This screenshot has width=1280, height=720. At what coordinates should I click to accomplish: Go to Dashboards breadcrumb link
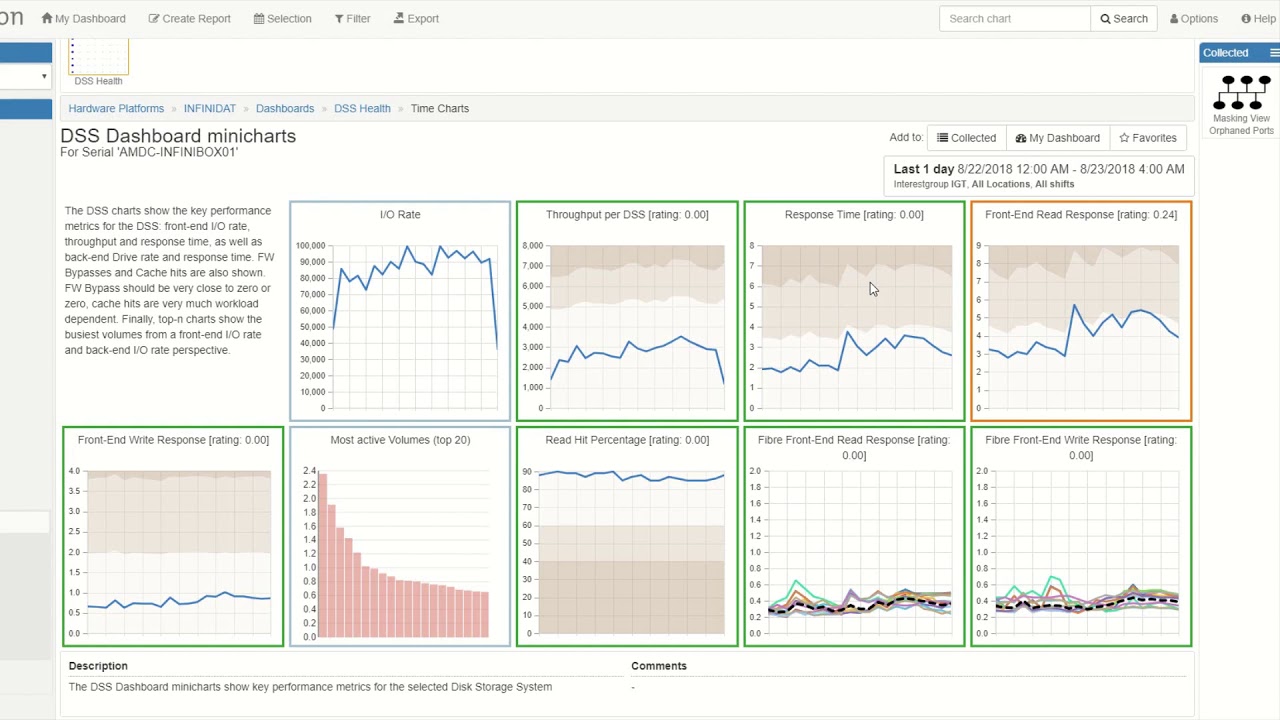285,108
